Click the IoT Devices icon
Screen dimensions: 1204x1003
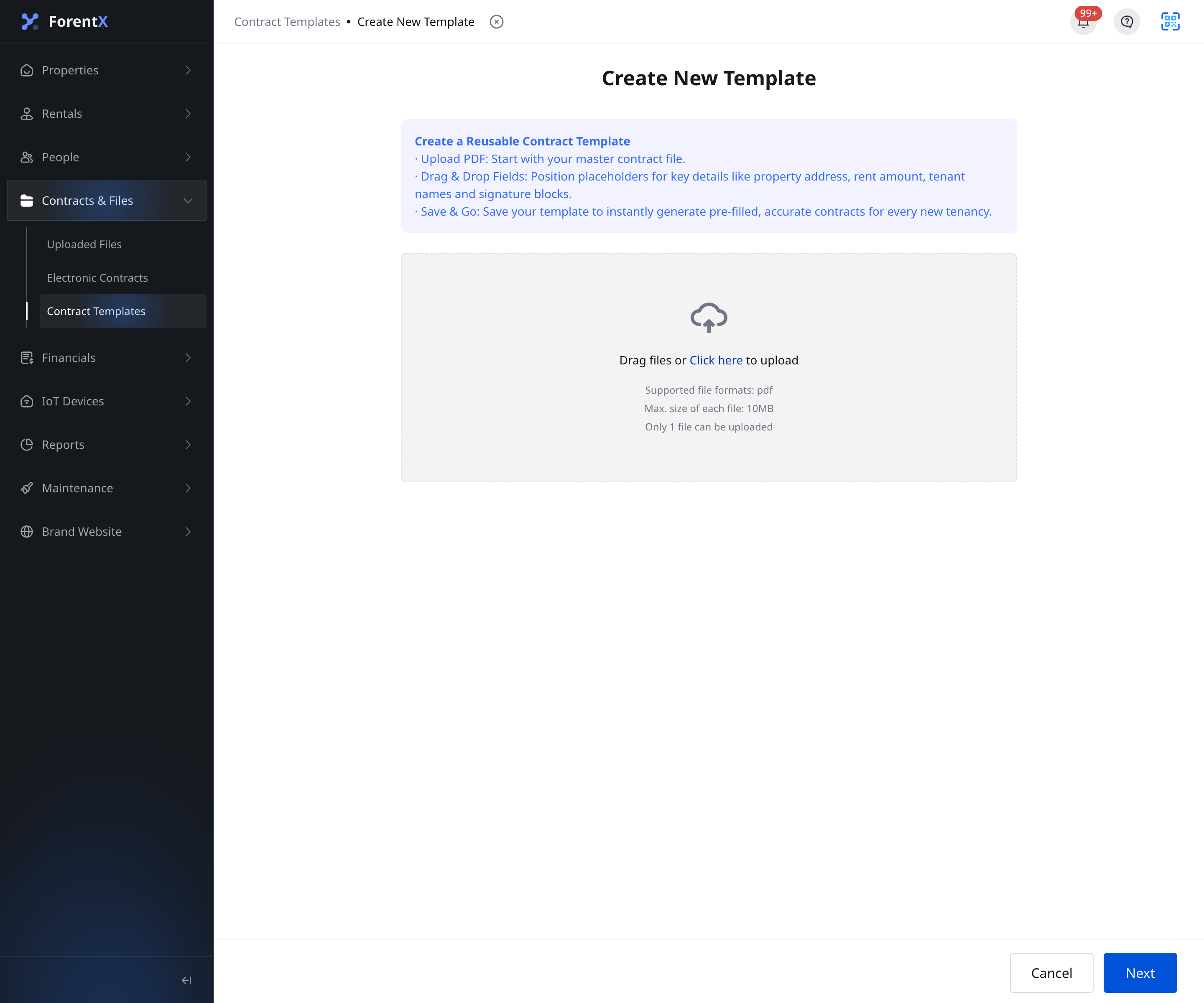point(26,401)
